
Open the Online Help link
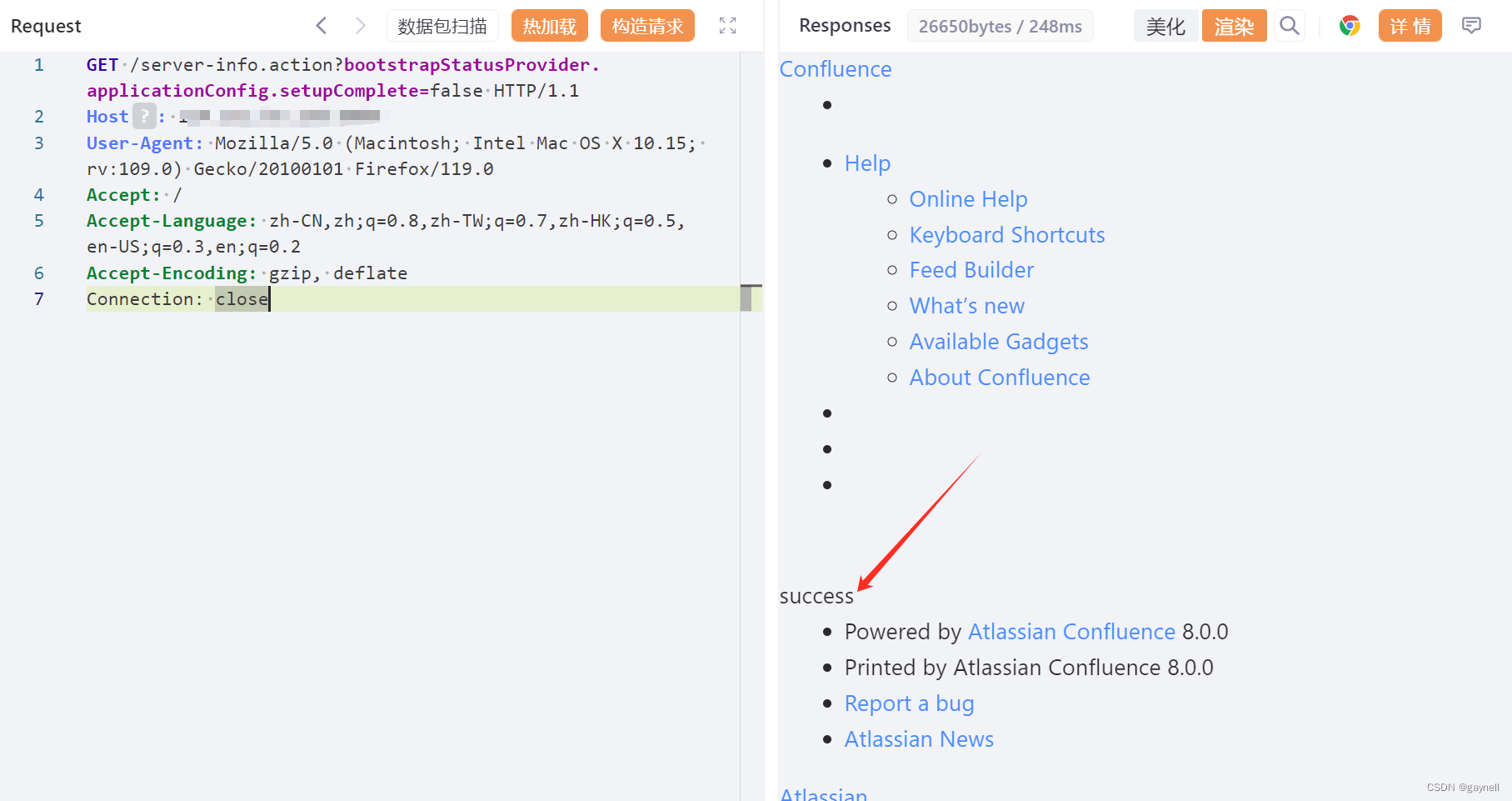point(968,199)
